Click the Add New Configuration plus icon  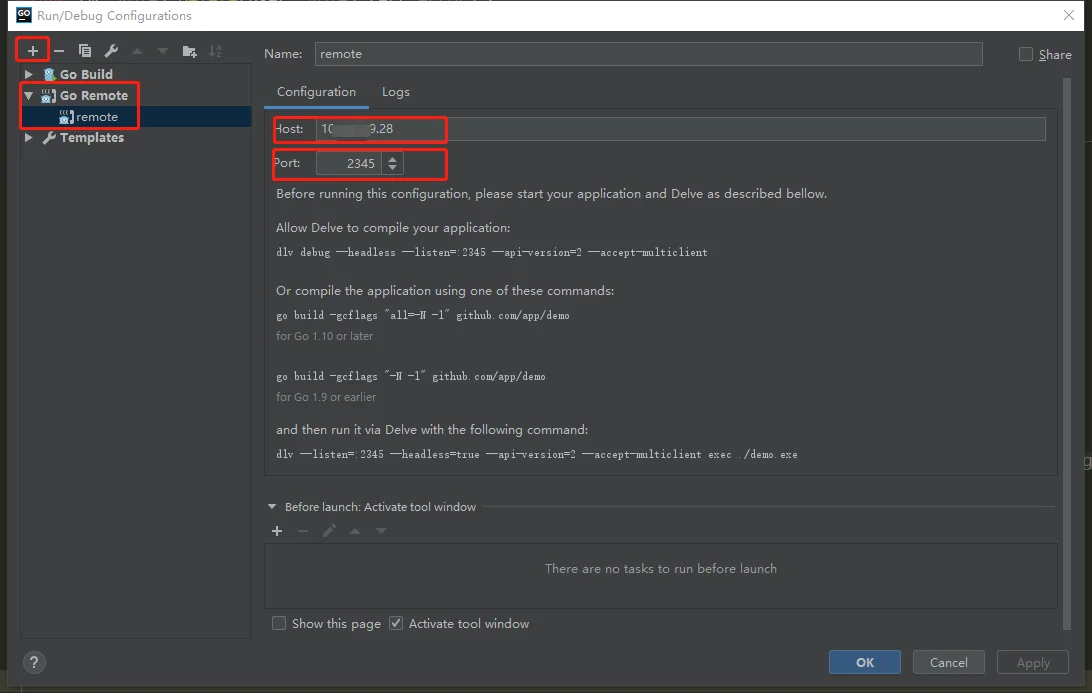pos(33,50)
